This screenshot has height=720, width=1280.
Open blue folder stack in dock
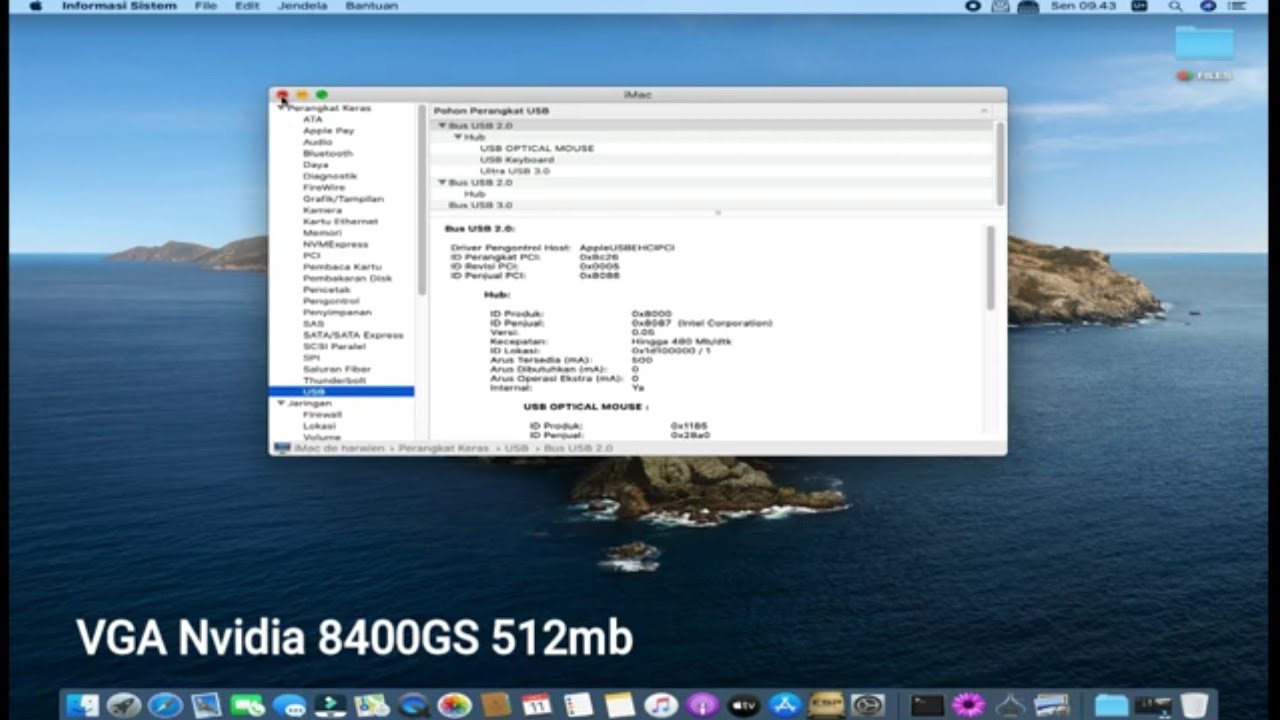[1111, 705]
